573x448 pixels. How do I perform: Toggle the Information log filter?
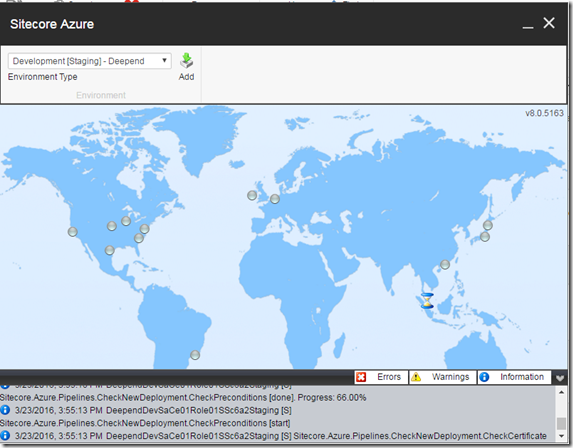[x=514, y=377]
